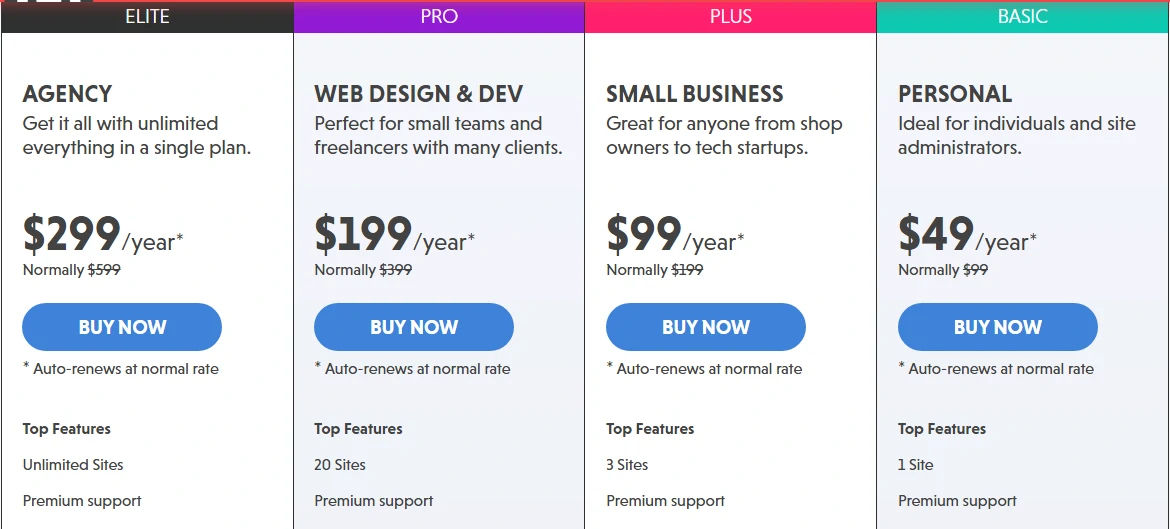Select the PRO plan header
1170x529 pixels.
439,16
